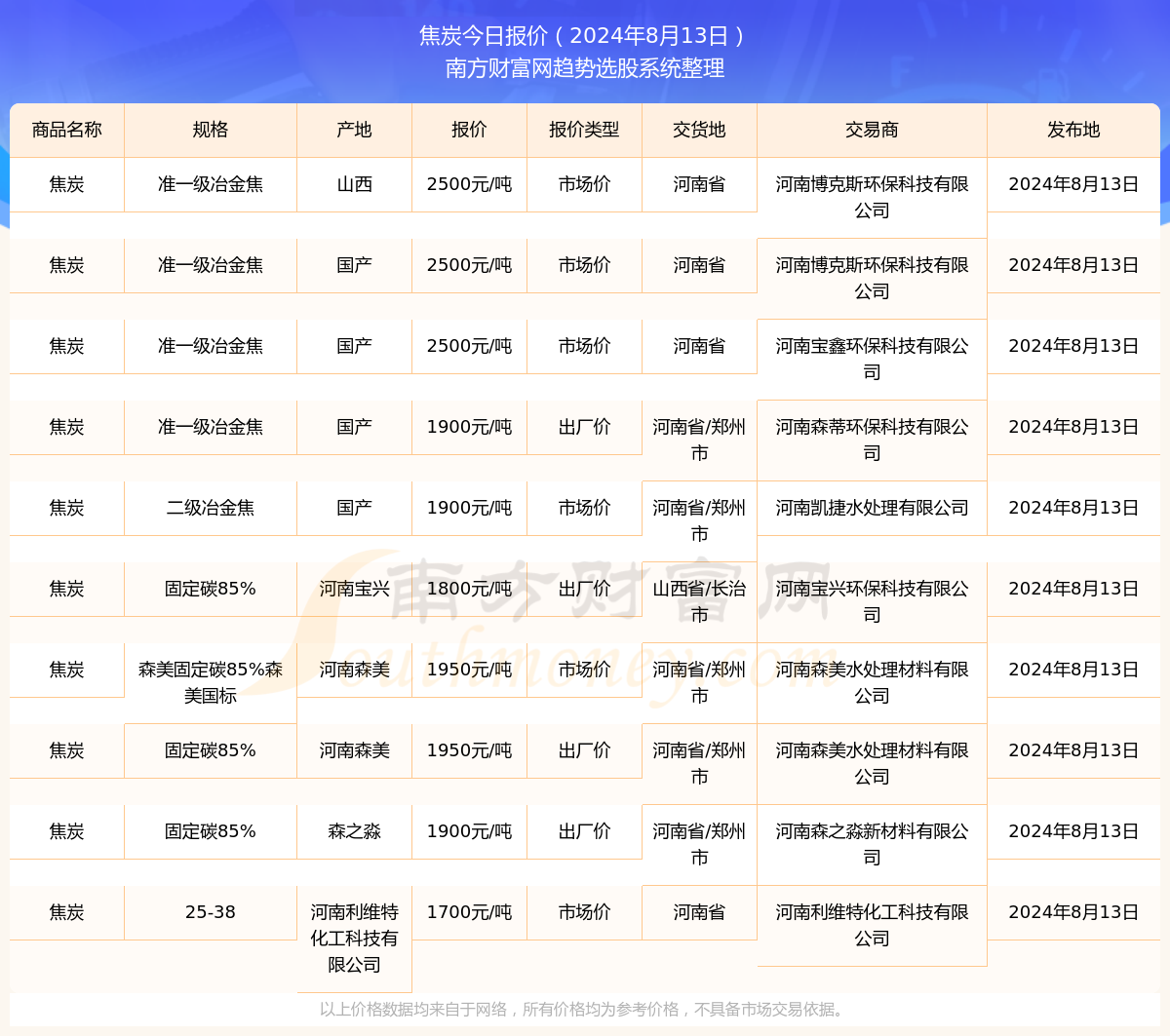Screen dimensions: 1170x1036
Task: Select the 商品名称 column header
Action: (x=67, y=130)
